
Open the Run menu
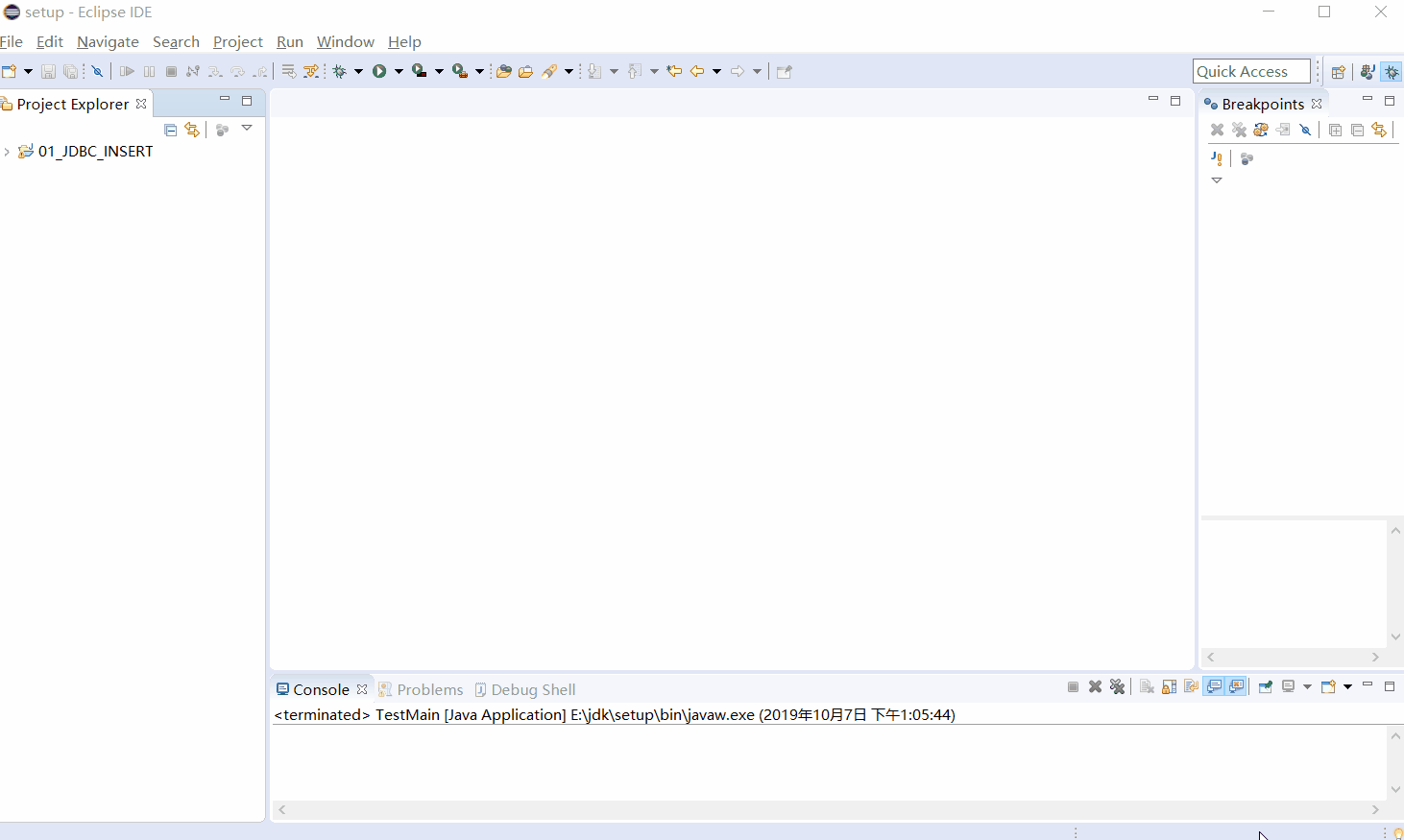(290, 42)
